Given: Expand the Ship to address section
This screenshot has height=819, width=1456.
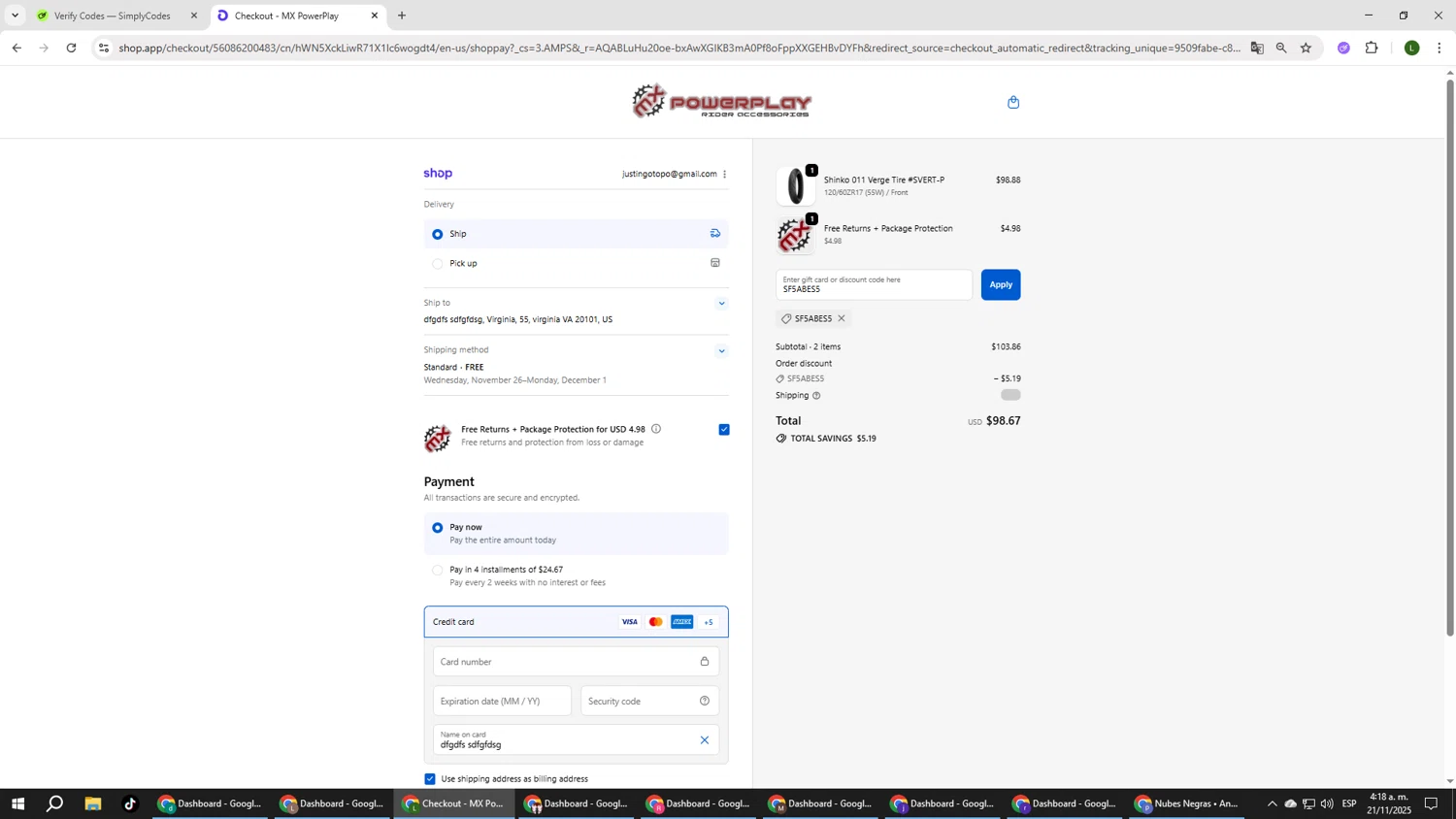Looking at the screenshot, I should point(721,304).
